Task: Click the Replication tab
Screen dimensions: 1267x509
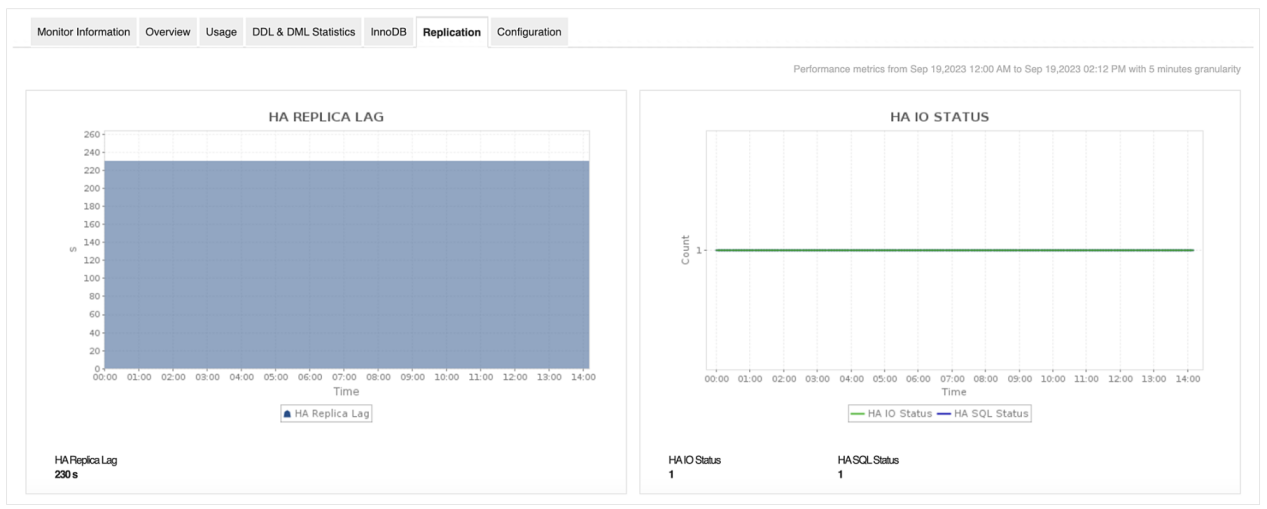Action: coord(451,32)
